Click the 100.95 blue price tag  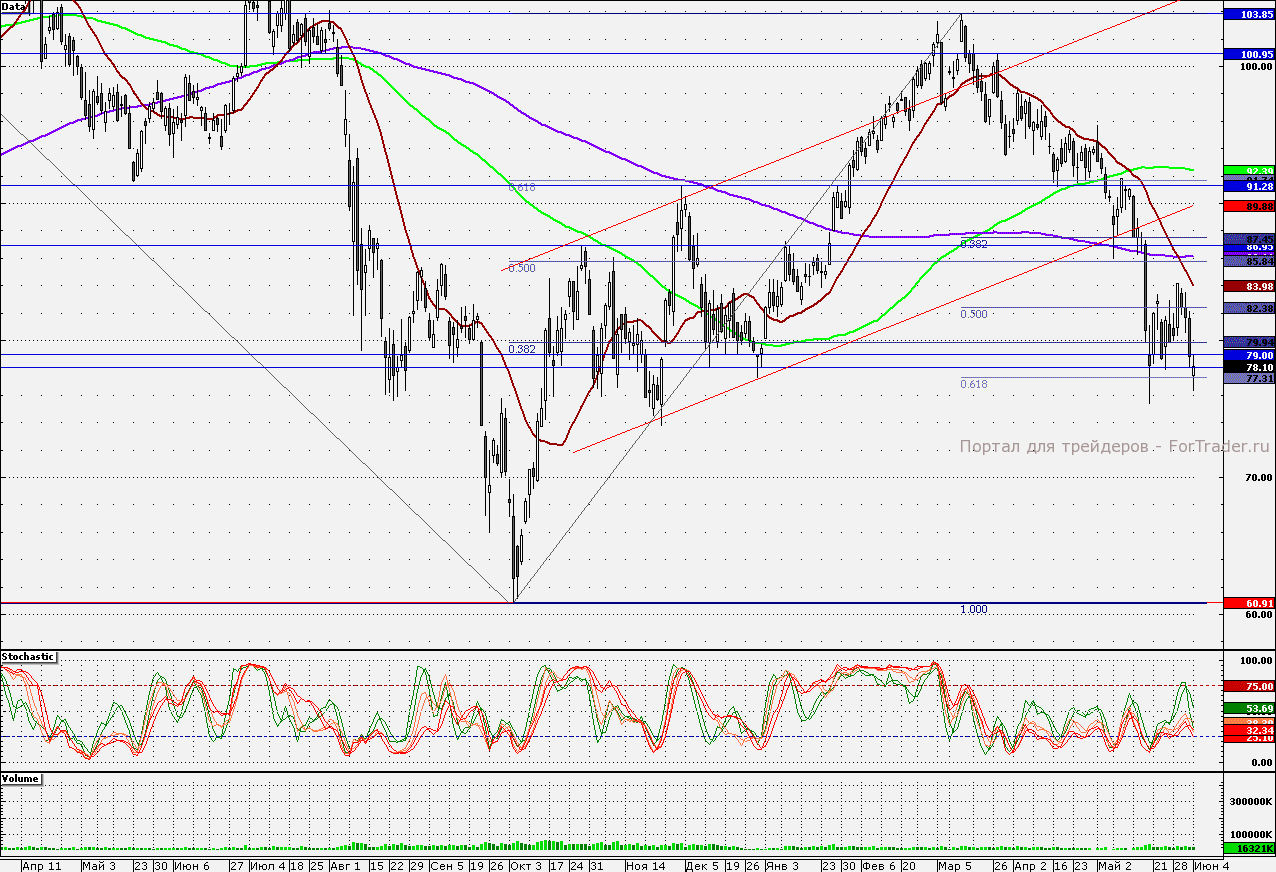click(x=1250, y=53)
